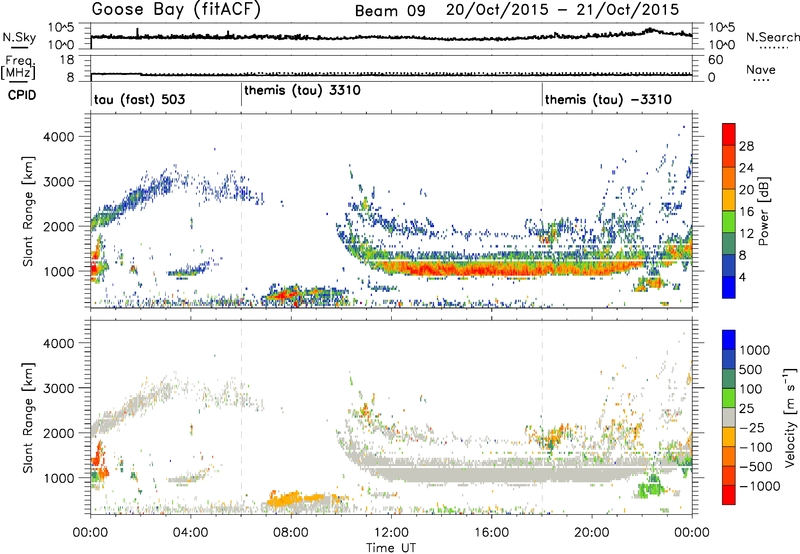This screenshot has height=554, width=800.
Task: Click the '28' tick on Power color bar
Action: 746,146
